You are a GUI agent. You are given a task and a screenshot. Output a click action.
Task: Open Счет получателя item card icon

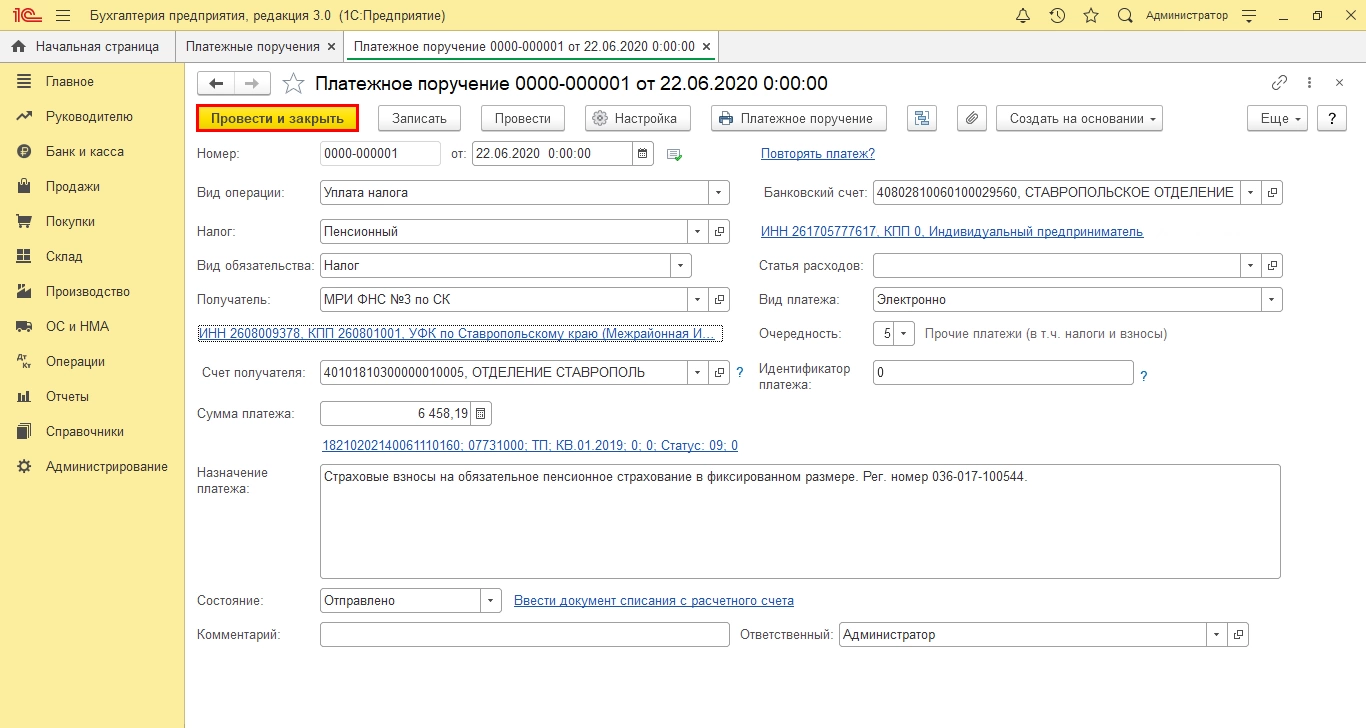point(719,373)
